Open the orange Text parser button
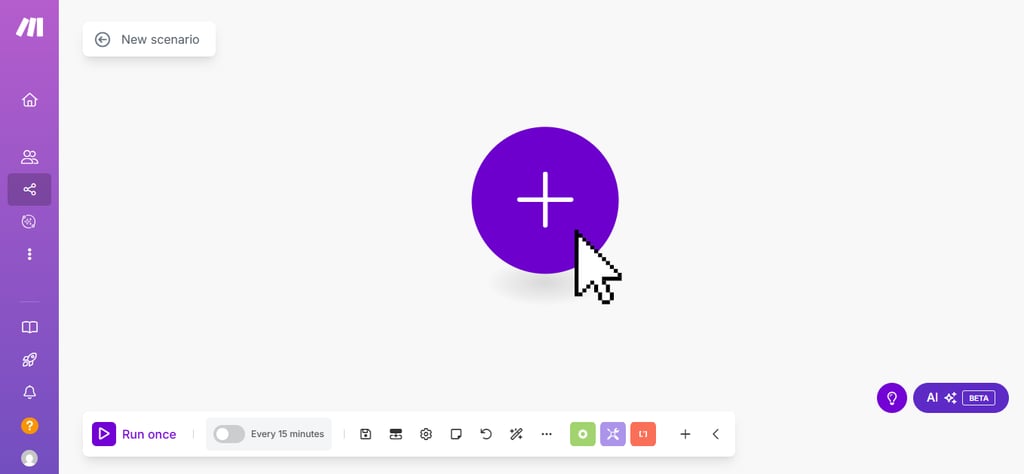 pyautogui.click(x=643, y=434)
